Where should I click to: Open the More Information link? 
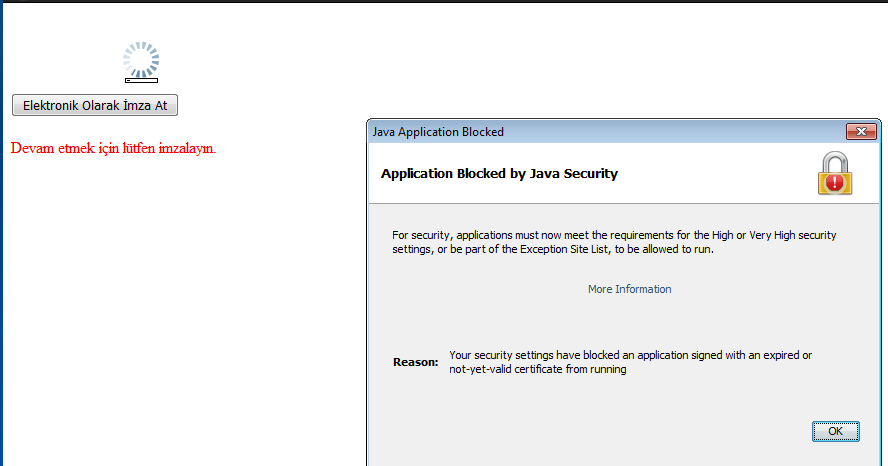pyautogui.click(x=629, y=289)
